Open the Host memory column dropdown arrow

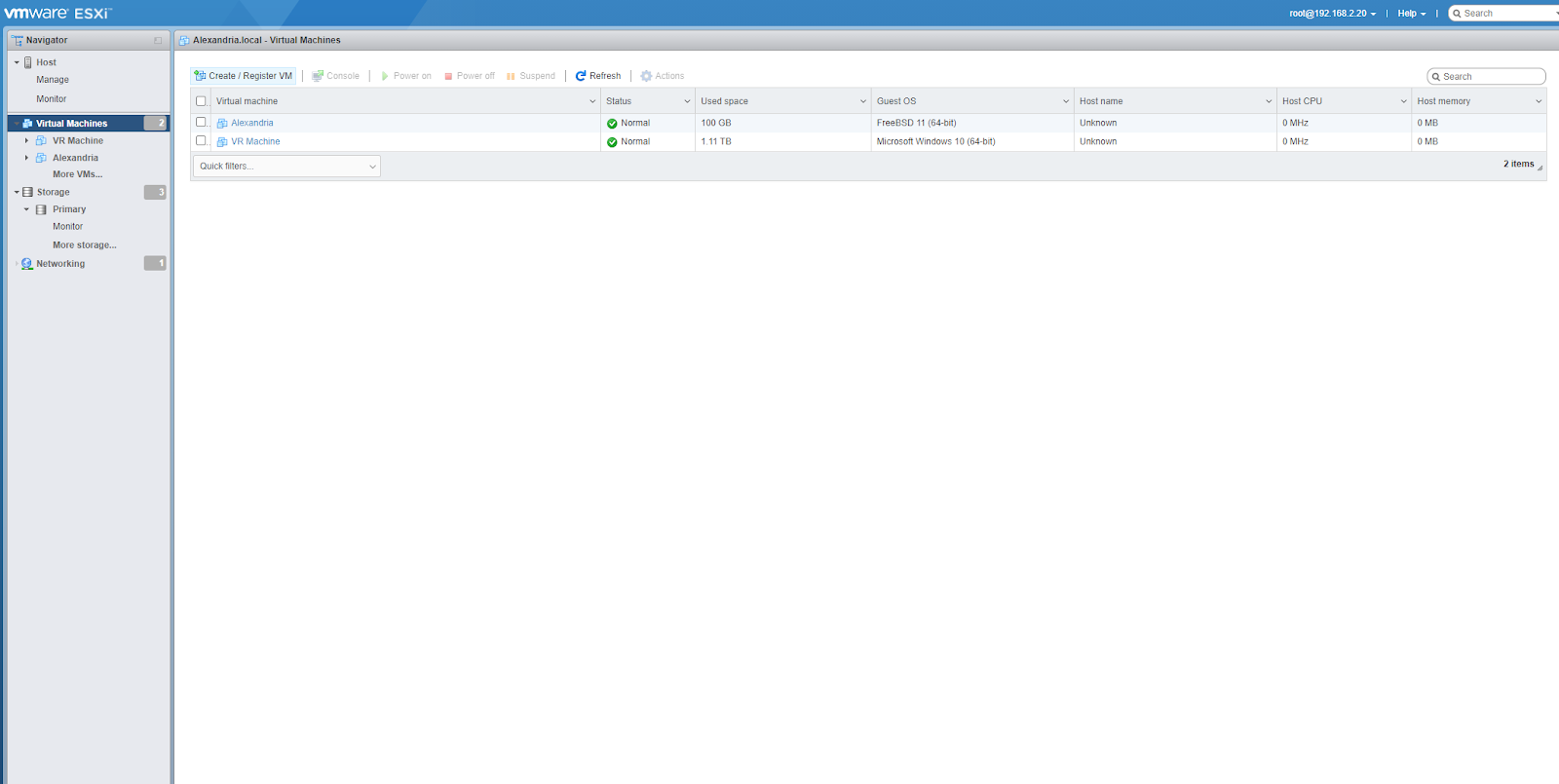1539,101
